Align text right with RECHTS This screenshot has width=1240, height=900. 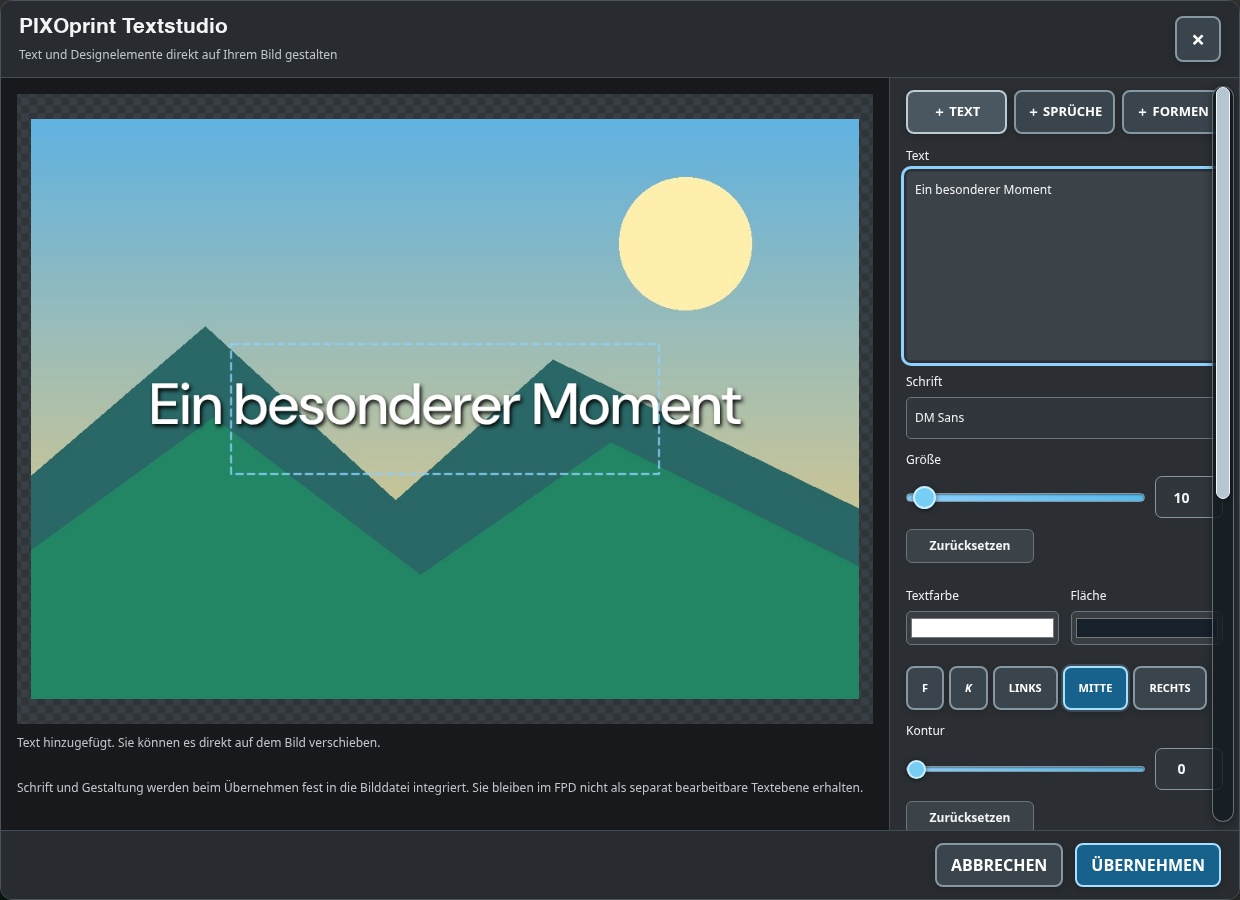1170,688
